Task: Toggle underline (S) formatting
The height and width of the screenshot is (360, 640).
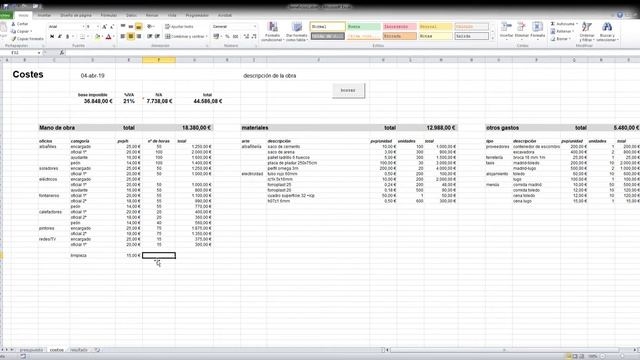Action: [x=67, y=37]
